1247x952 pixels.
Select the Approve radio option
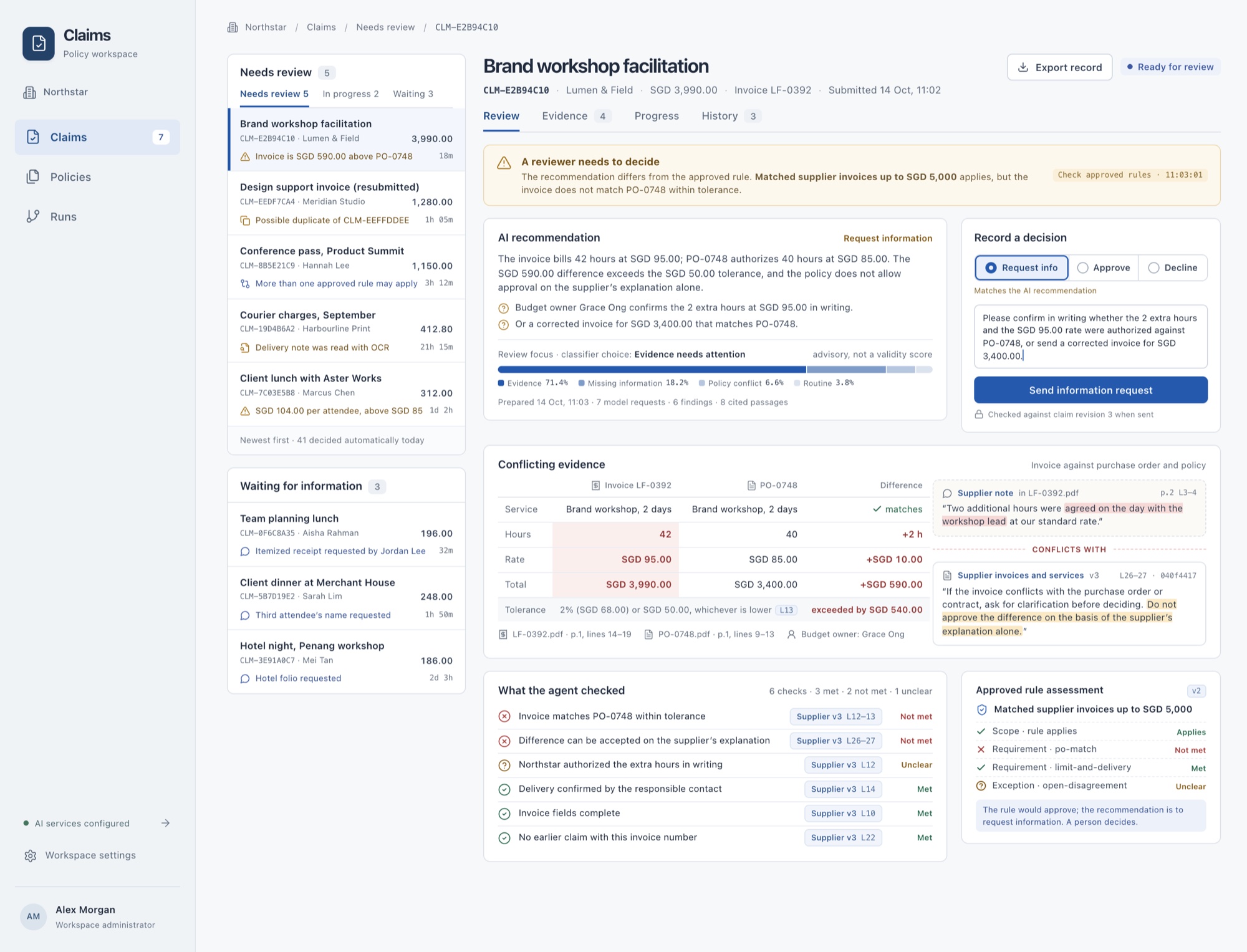coord(1104,267)
